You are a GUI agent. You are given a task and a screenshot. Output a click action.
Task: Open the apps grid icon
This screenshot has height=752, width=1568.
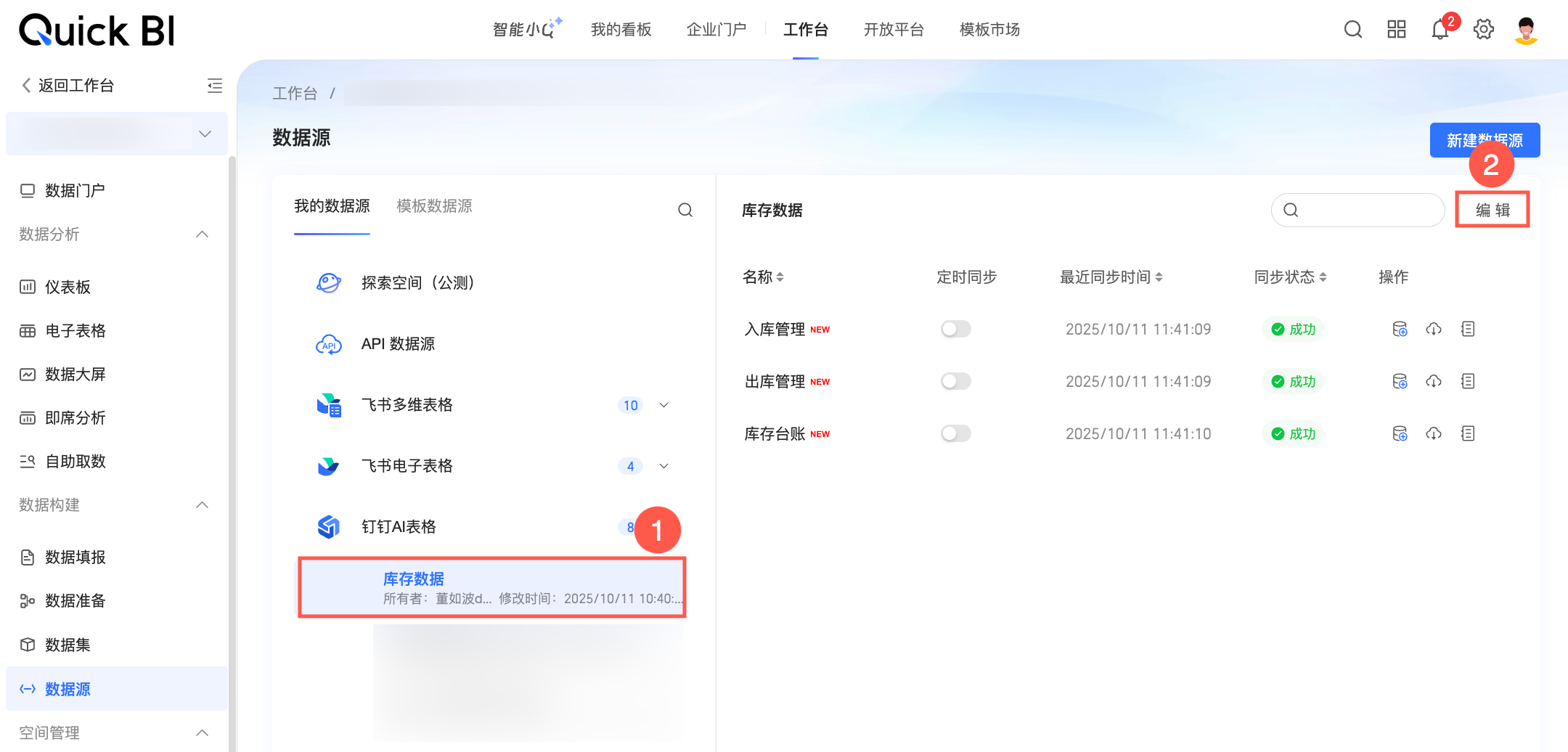(1396, 30)
